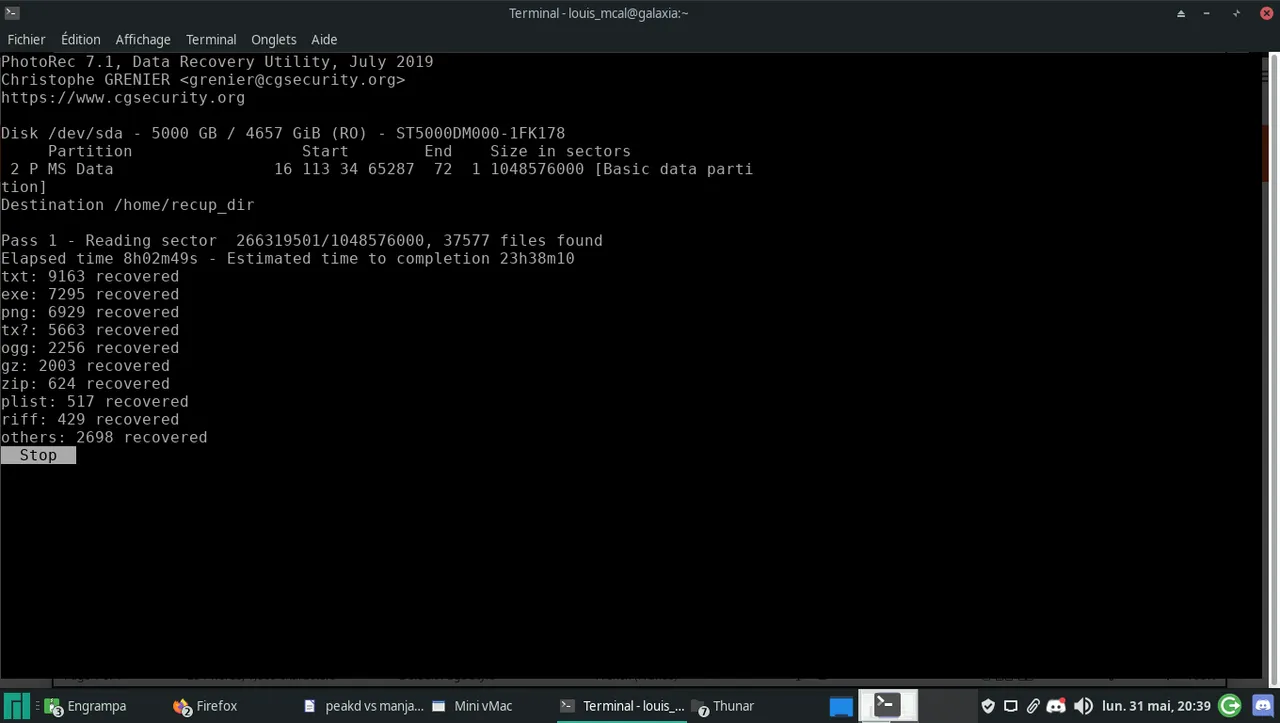Click the green update refresh icon
Screen dimensions: 1280x723
(1230, 706)
